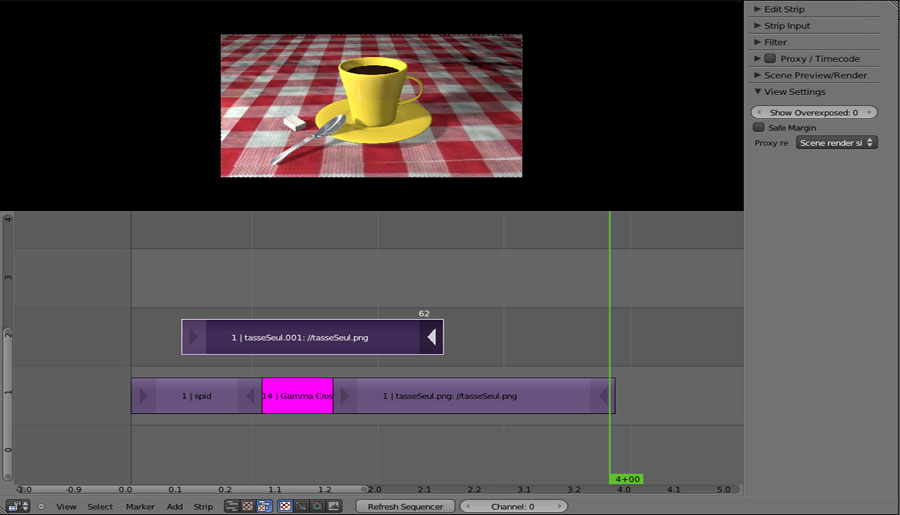Screen dimensions: 900x515
Task: Open the Strip menu
Action: pyautogui.click(x=203, y=507)
